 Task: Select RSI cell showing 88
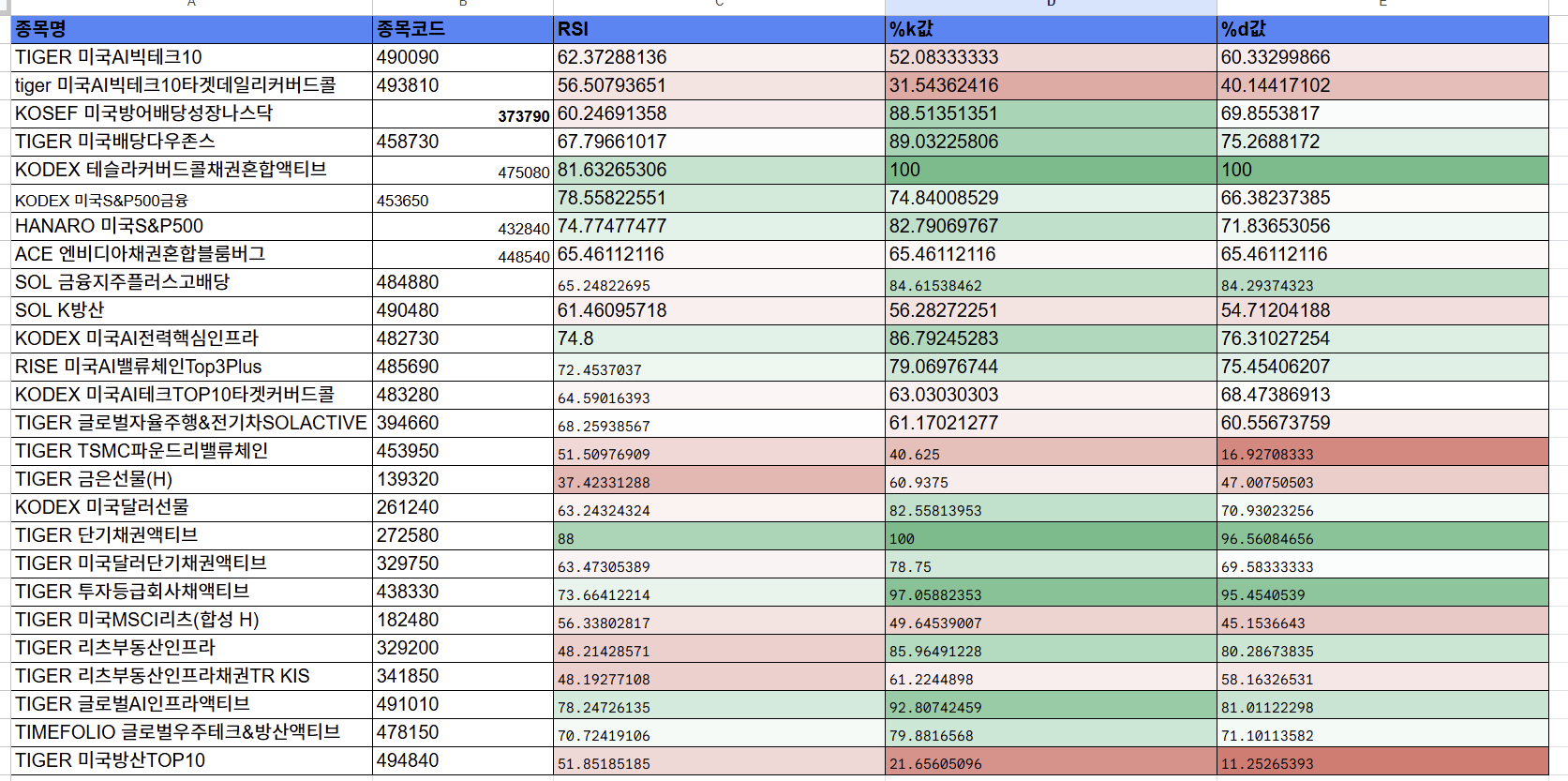pyautogui.click(x=719, y=535)
